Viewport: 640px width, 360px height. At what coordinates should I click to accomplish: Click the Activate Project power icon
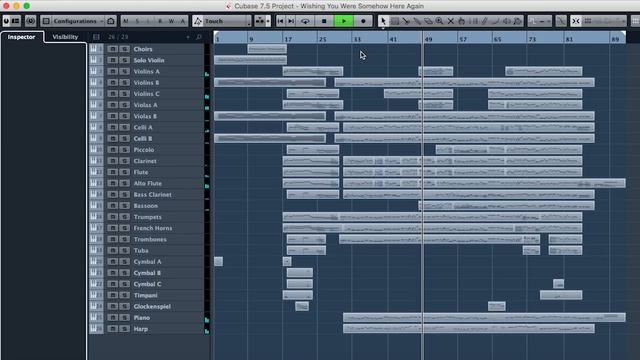point(6,21)
